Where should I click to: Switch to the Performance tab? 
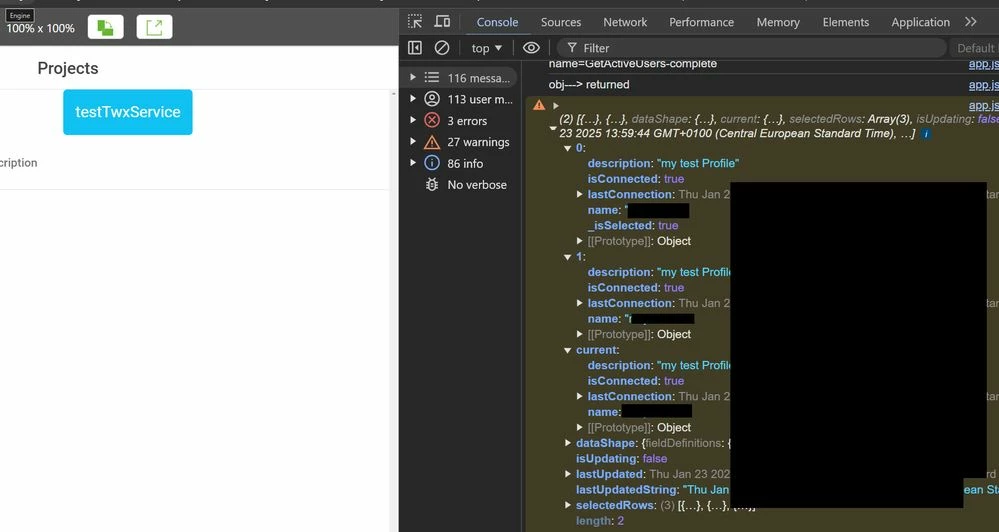click(x=701, y=22)
